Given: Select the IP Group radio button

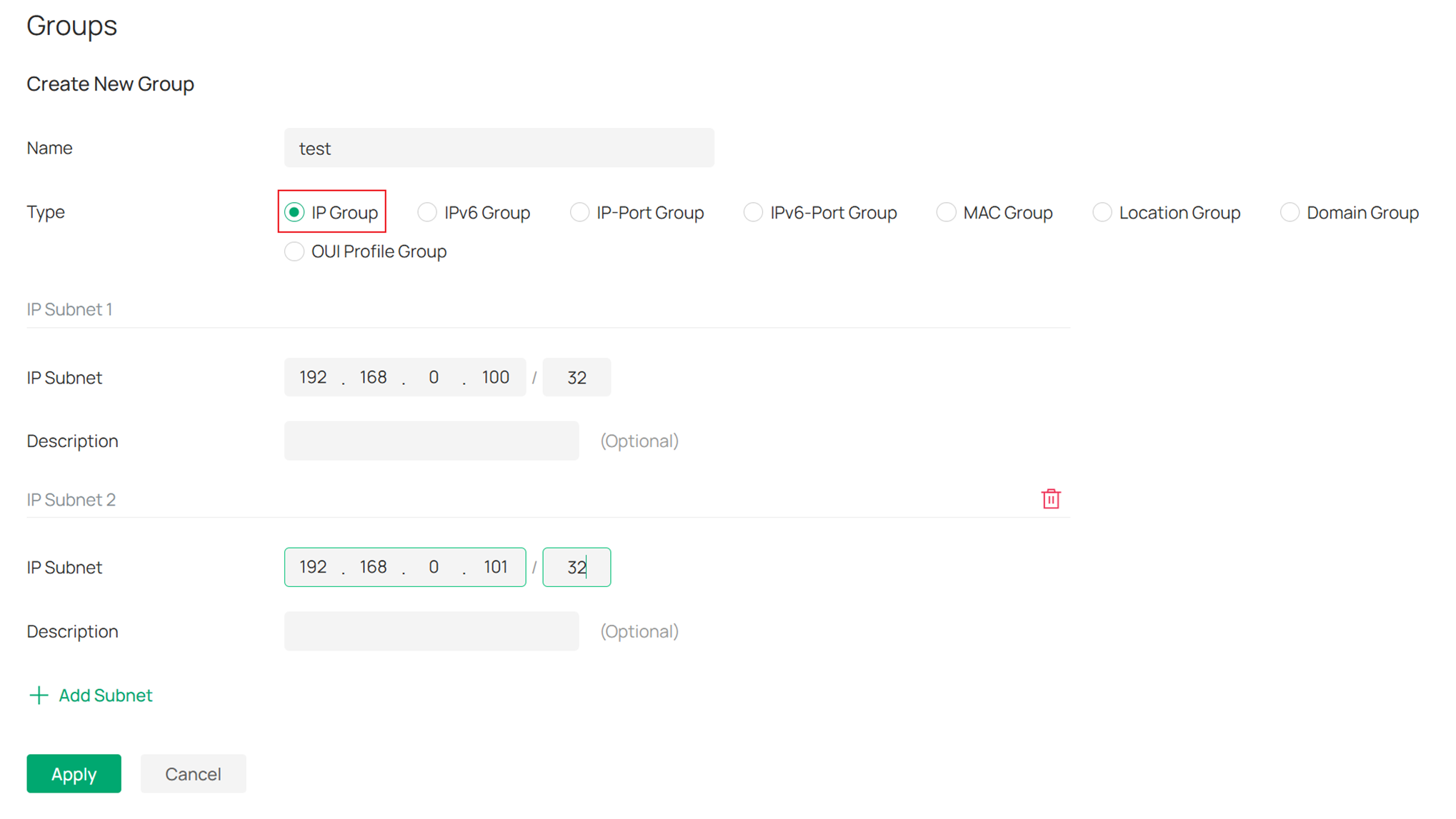Looking at the screenshot, I should (x=294, y=212).
